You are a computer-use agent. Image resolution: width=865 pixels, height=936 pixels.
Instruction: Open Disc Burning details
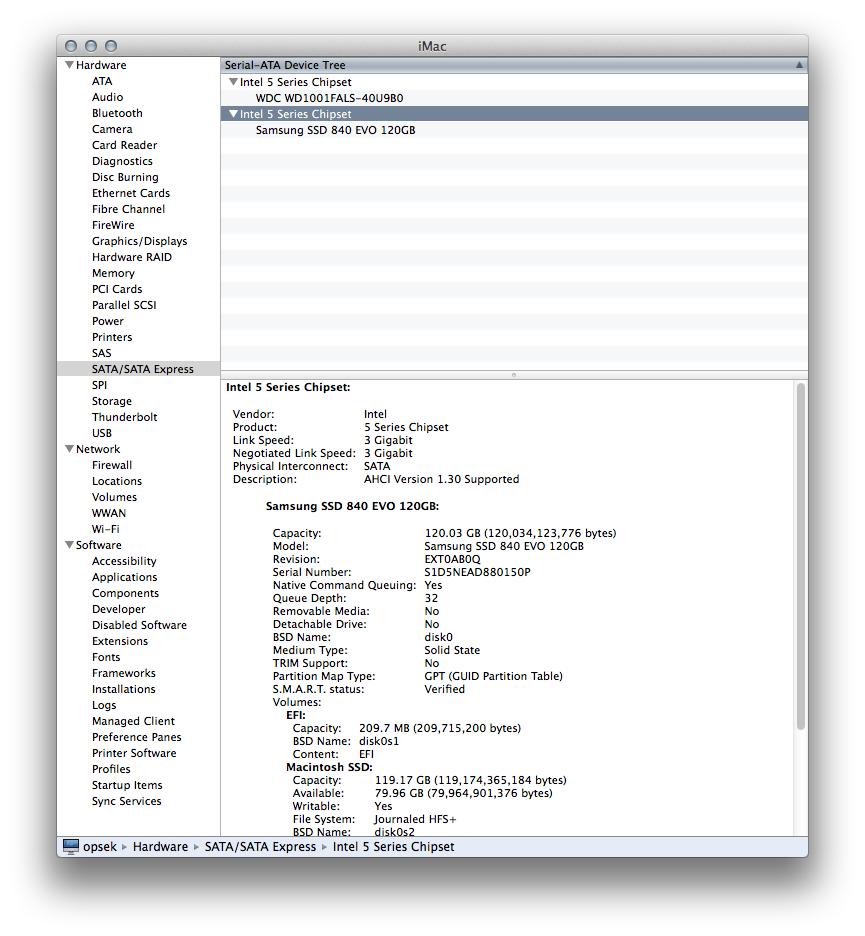pos(125,177)
